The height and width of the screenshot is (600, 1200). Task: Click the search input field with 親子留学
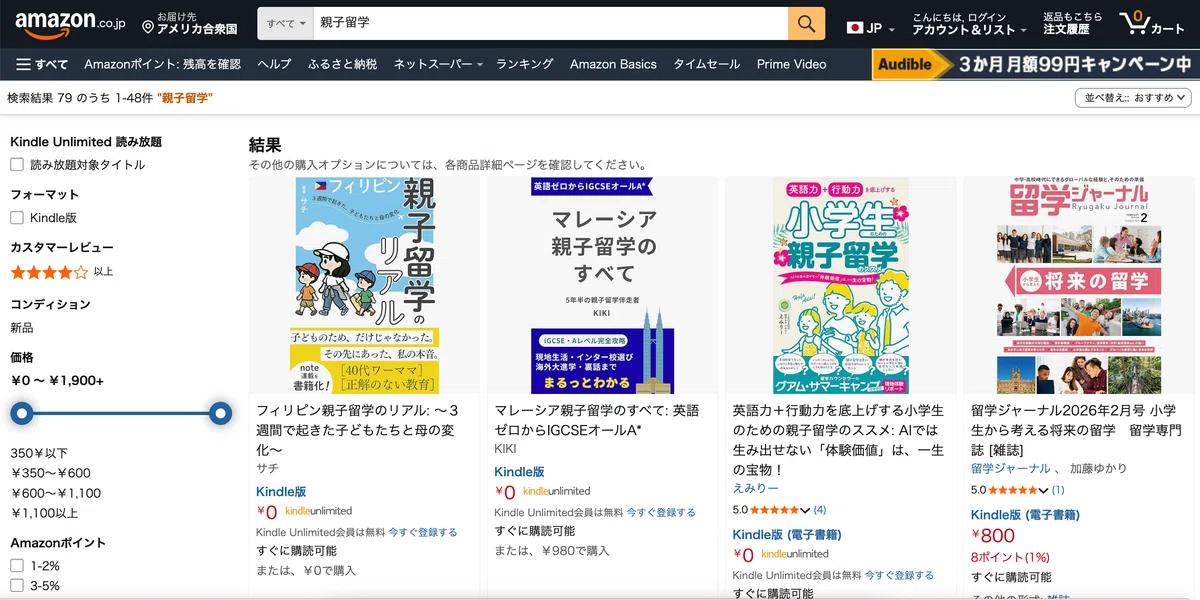tap(550, 23)
